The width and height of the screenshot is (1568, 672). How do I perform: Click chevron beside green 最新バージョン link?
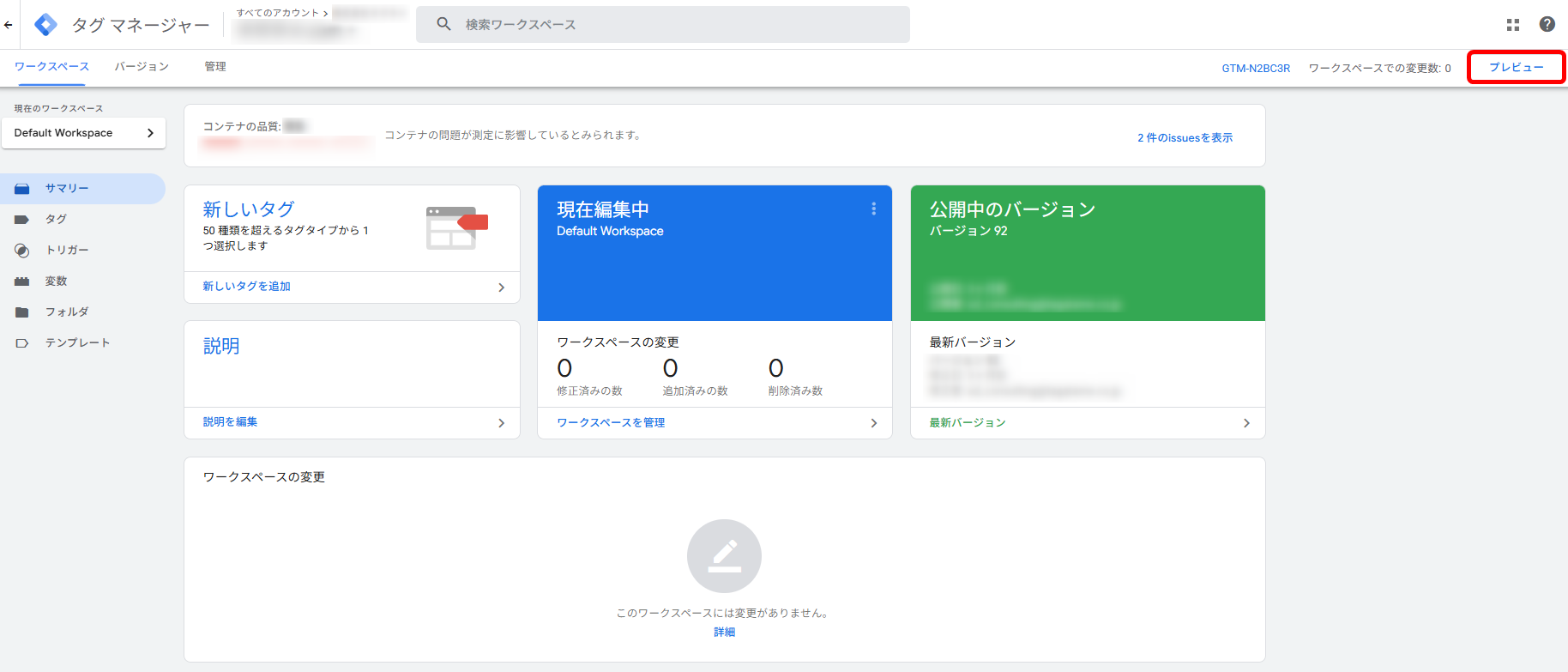coord(1246,423)
